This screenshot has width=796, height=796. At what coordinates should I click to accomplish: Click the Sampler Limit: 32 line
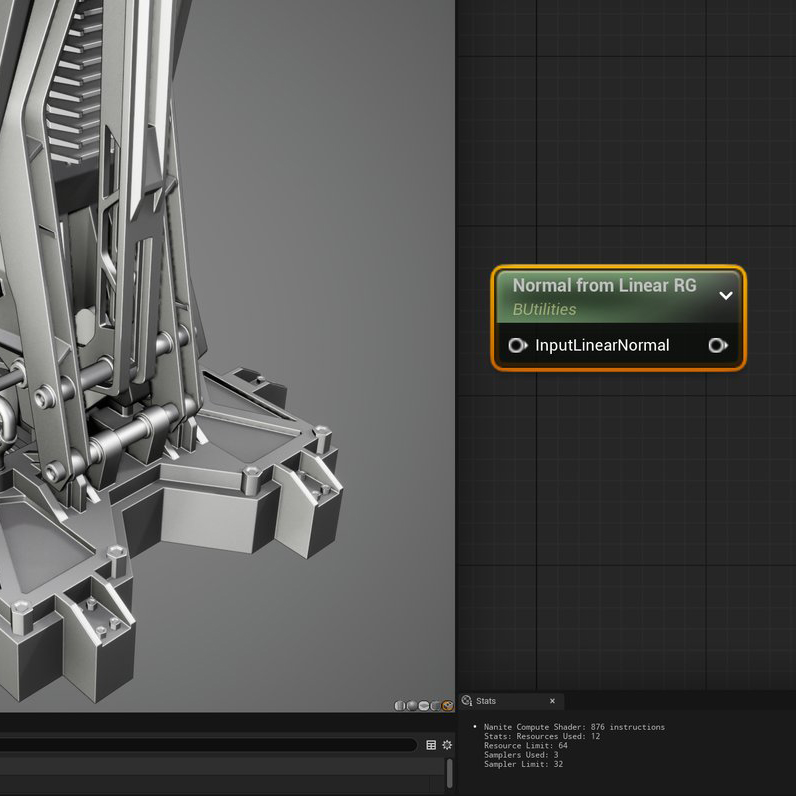click(x=523, y=764)
